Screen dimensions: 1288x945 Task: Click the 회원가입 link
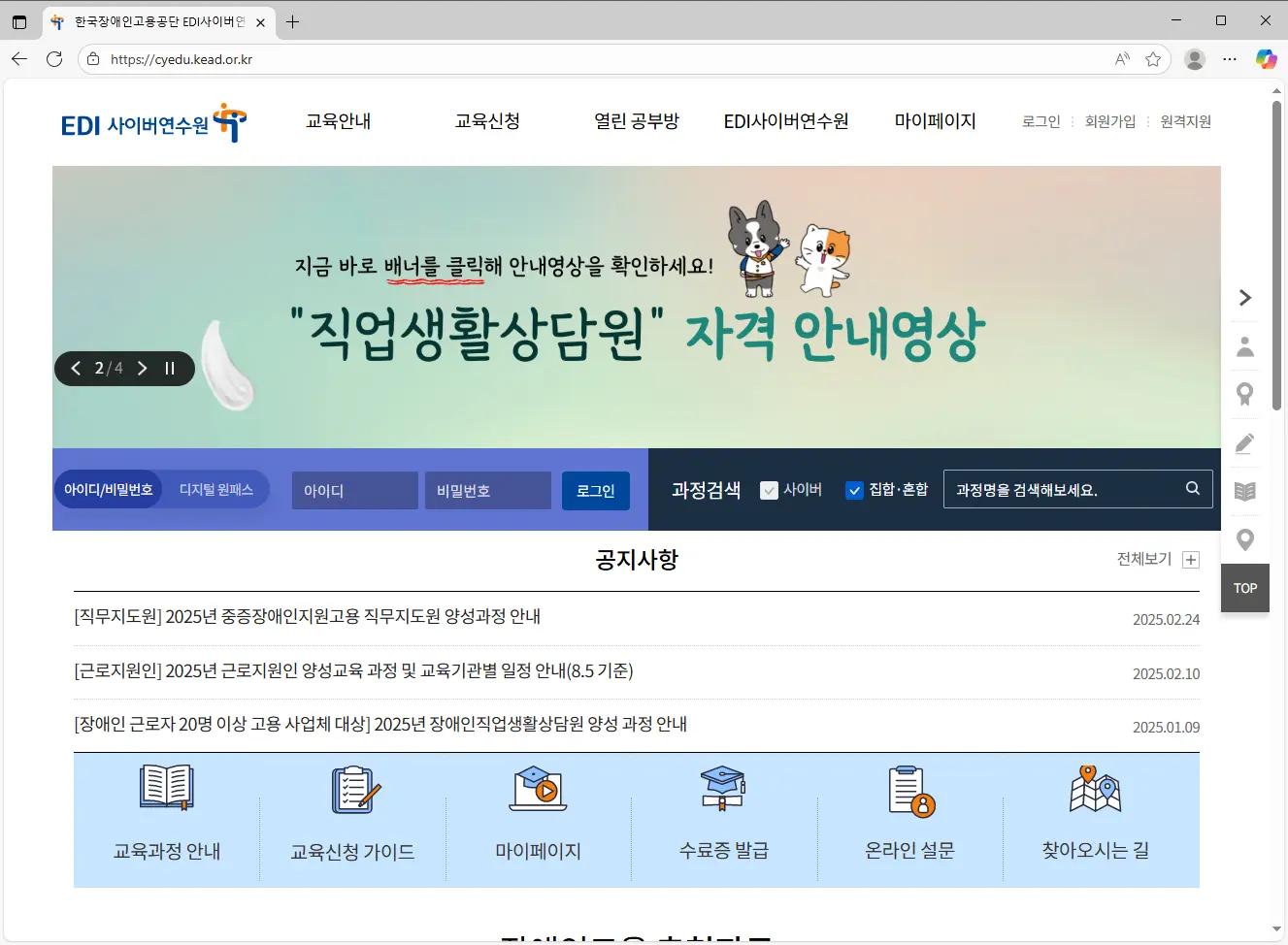[x=1110, y=121]
